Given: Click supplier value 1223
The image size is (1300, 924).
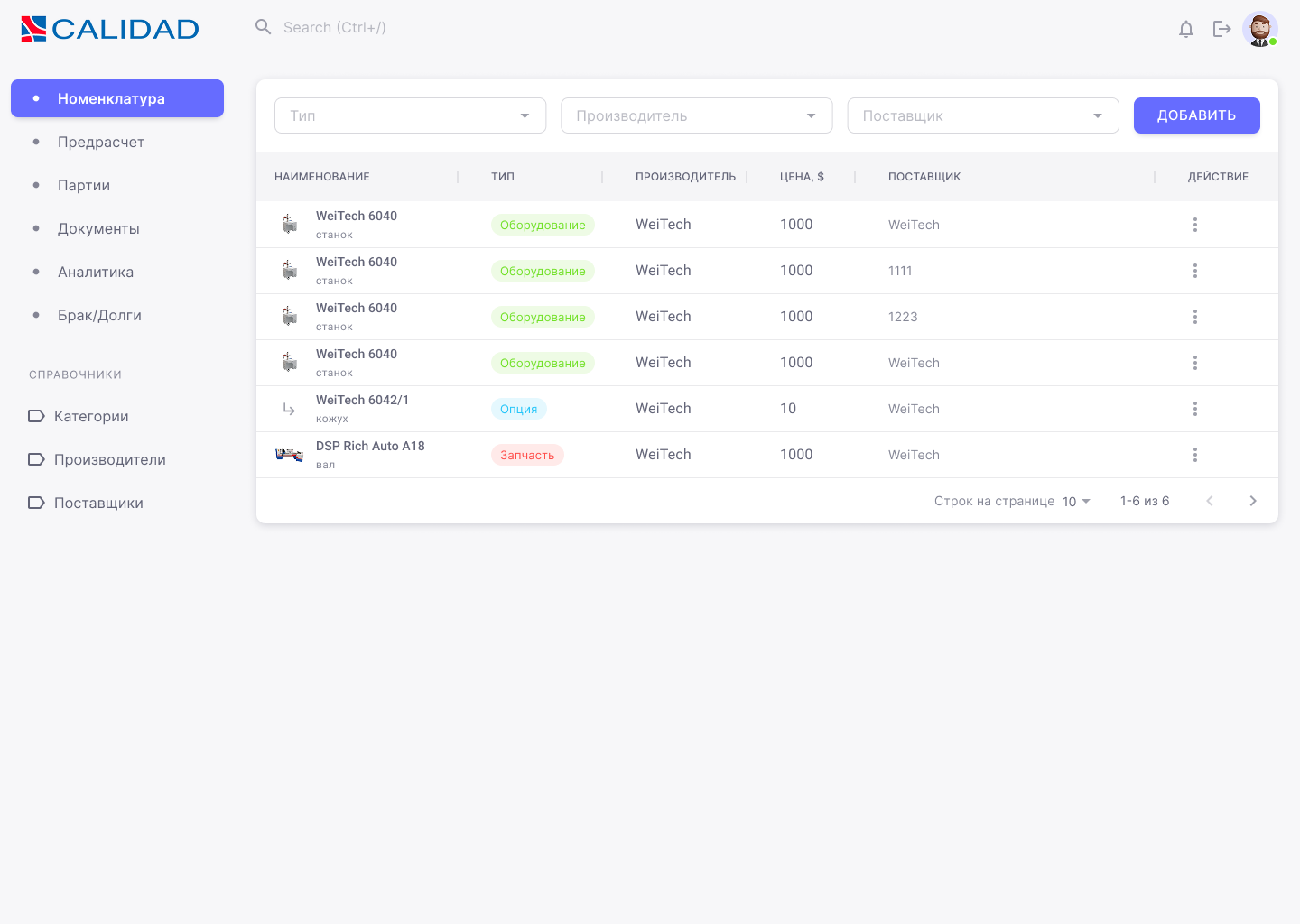Looking at the screenshot, I should tap(903, 317).
